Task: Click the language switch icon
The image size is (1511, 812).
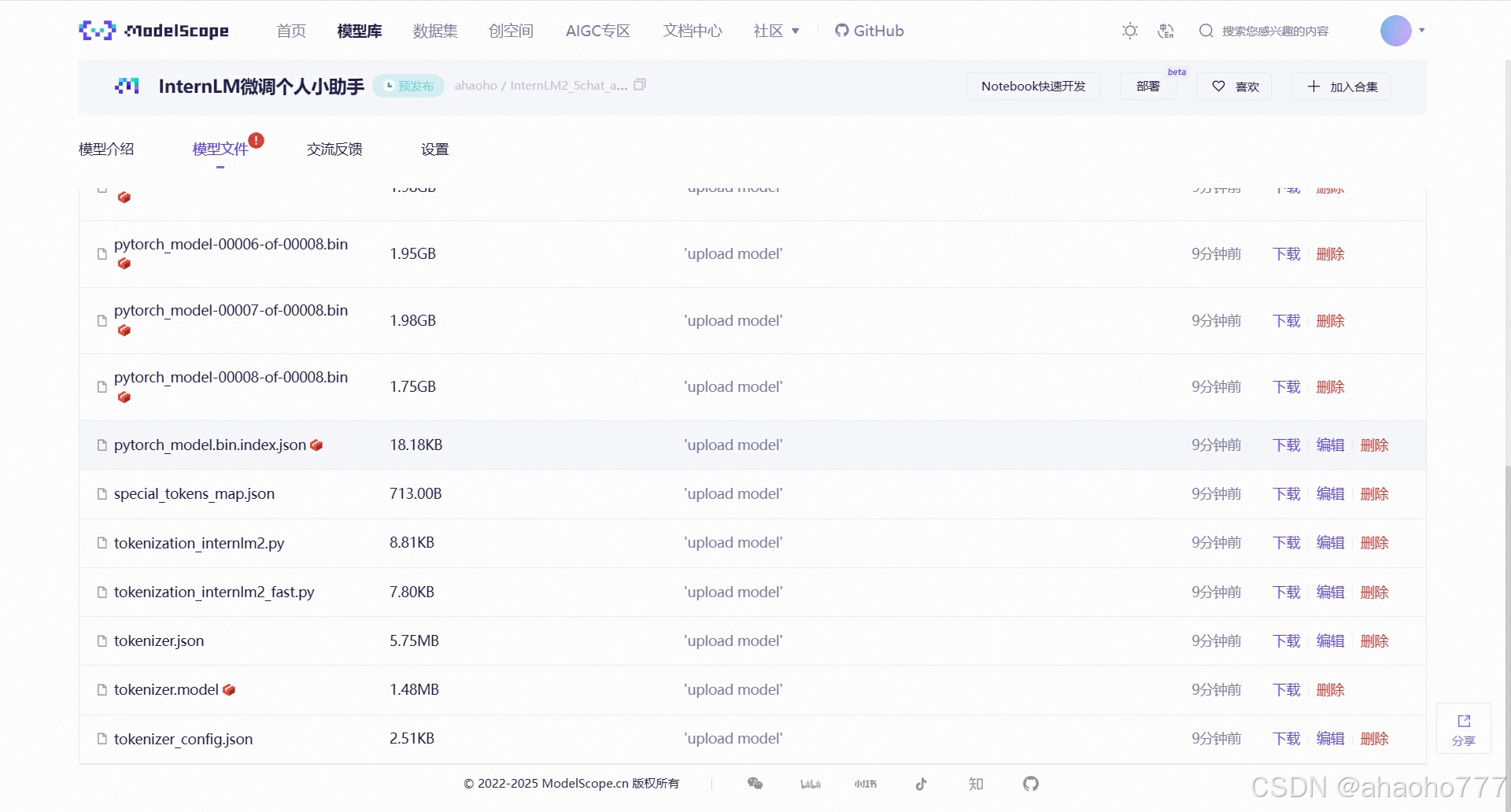Action: pyautogui.click(x=1166, y=31)
